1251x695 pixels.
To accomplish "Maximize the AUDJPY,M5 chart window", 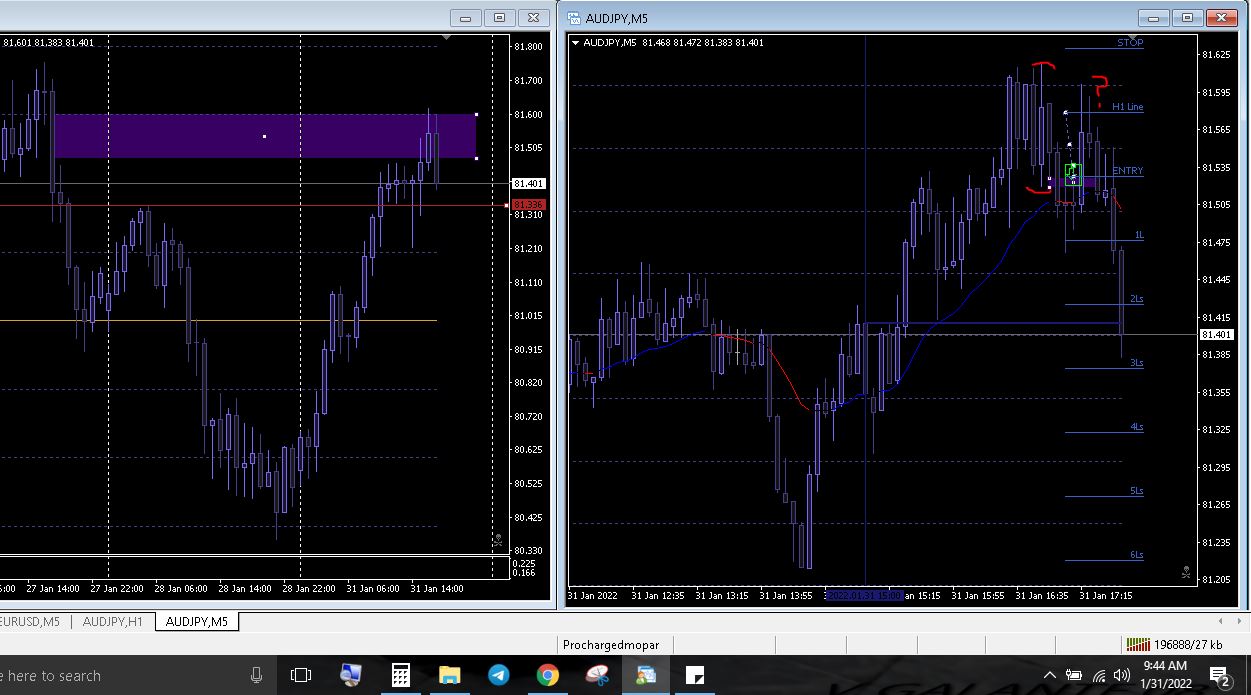I will [1188, 18].
